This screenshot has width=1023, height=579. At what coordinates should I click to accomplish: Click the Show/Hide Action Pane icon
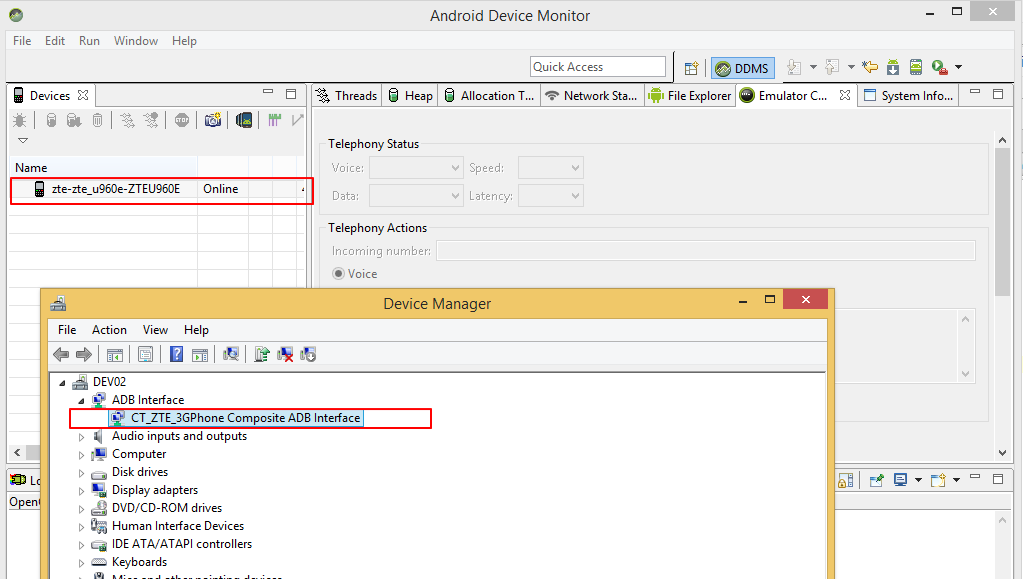(x=200, y=355)
